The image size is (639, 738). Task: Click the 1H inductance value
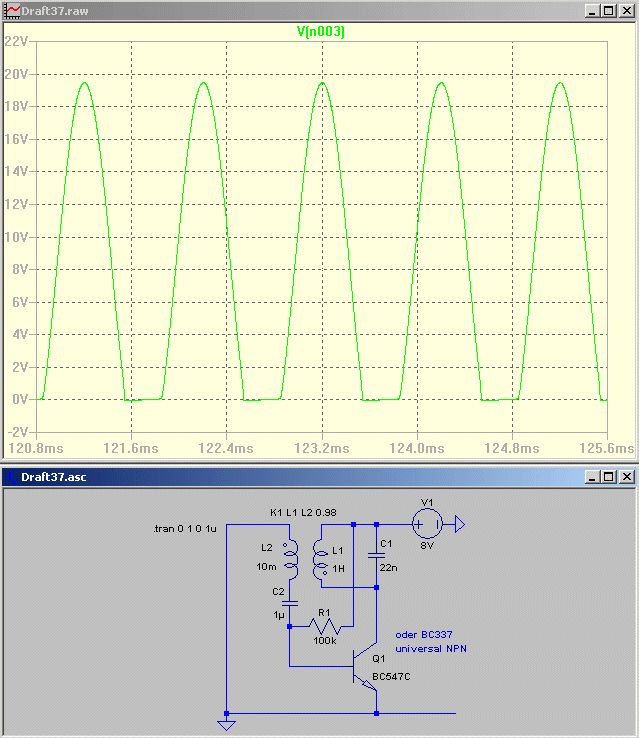tap(338, 569)
